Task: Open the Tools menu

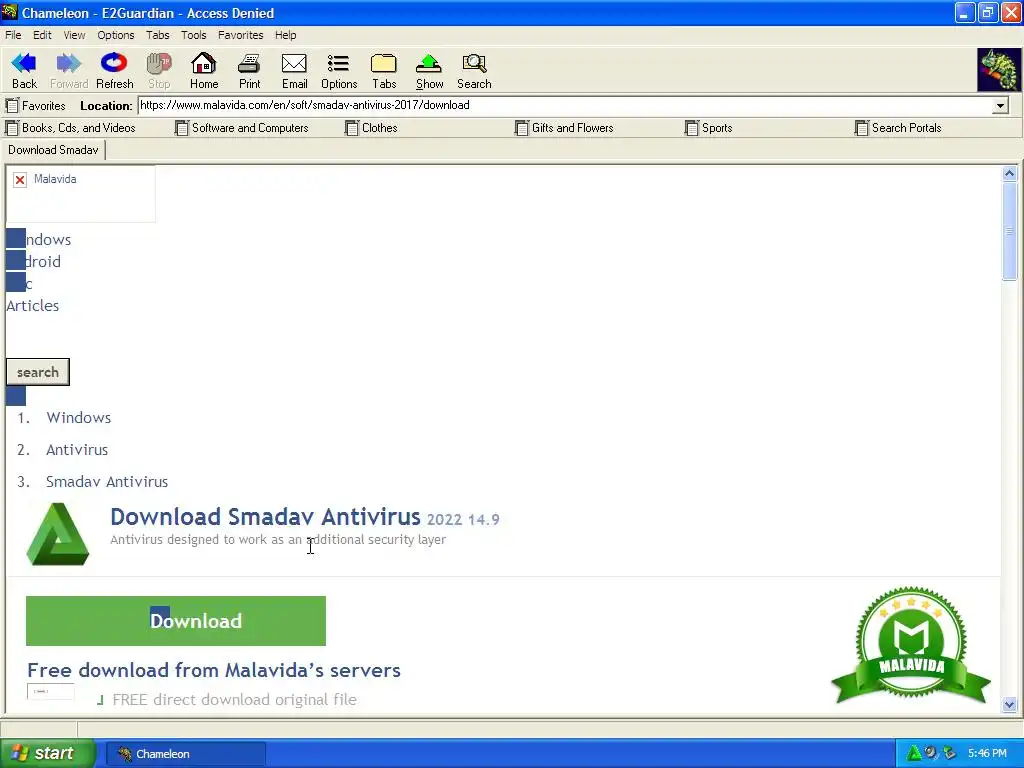Action: pyautogui.click(x=193, y=35)
